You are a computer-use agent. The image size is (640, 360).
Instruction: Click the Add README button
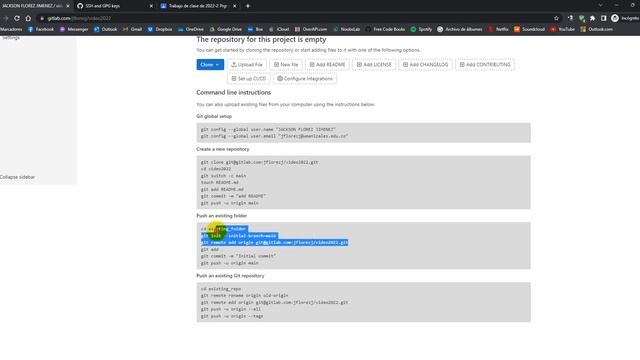(327, 64)
